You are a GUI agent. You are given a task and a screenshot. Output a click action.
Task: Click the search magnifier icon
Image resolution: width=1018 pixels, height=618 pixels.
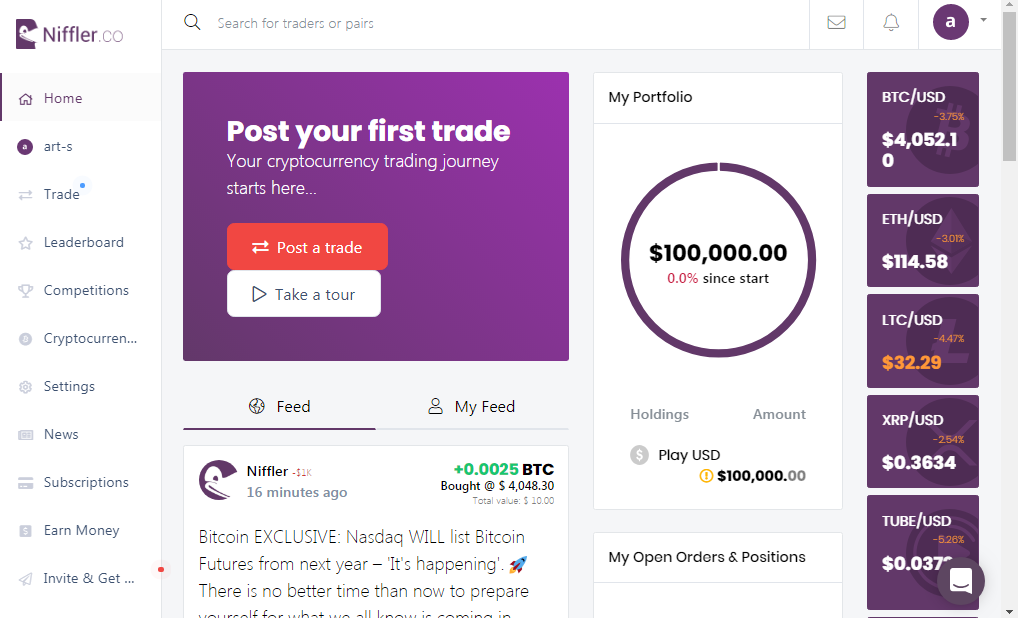[192, 23]
